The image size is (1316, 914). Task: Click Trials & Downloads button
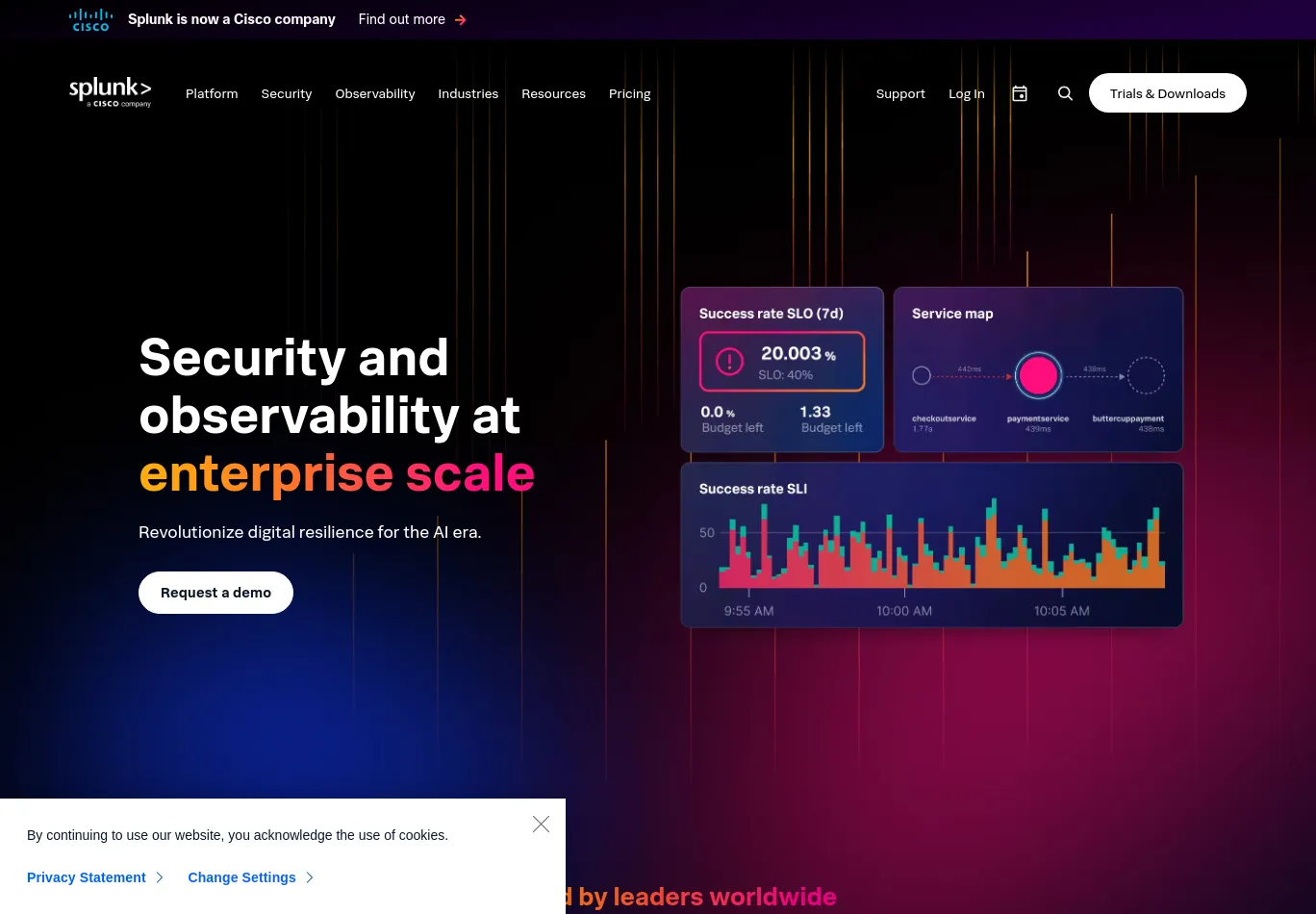1167,93
